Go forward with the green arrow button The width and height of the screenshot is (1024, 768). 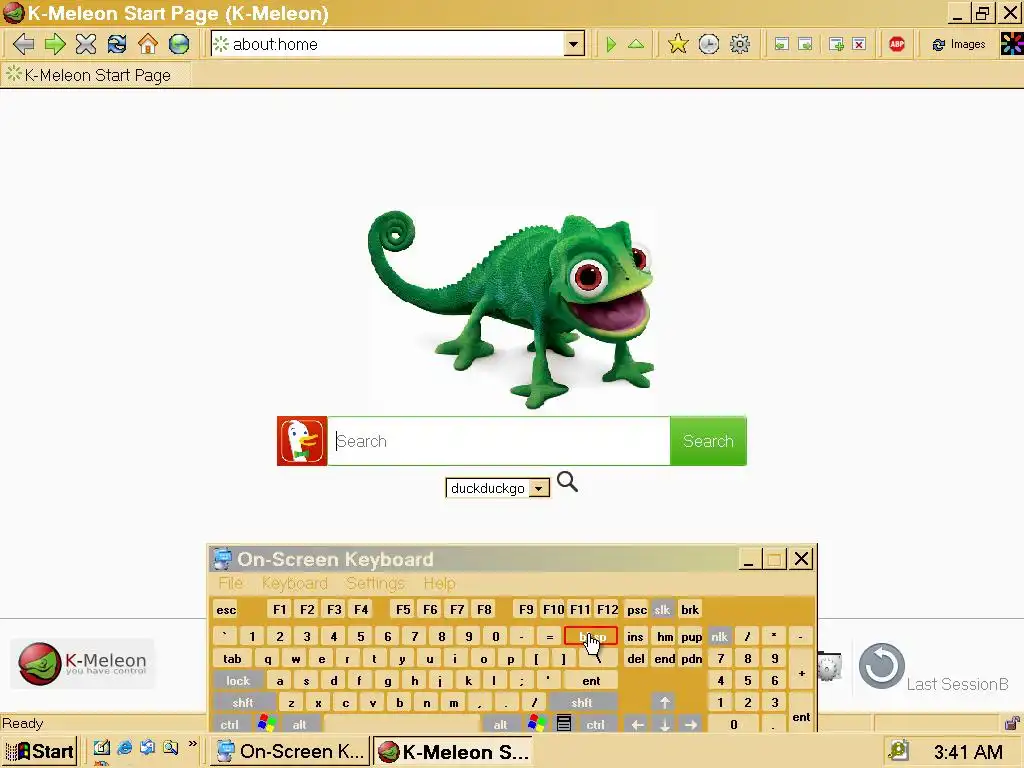pyautogui.click(x=55, y=44)
